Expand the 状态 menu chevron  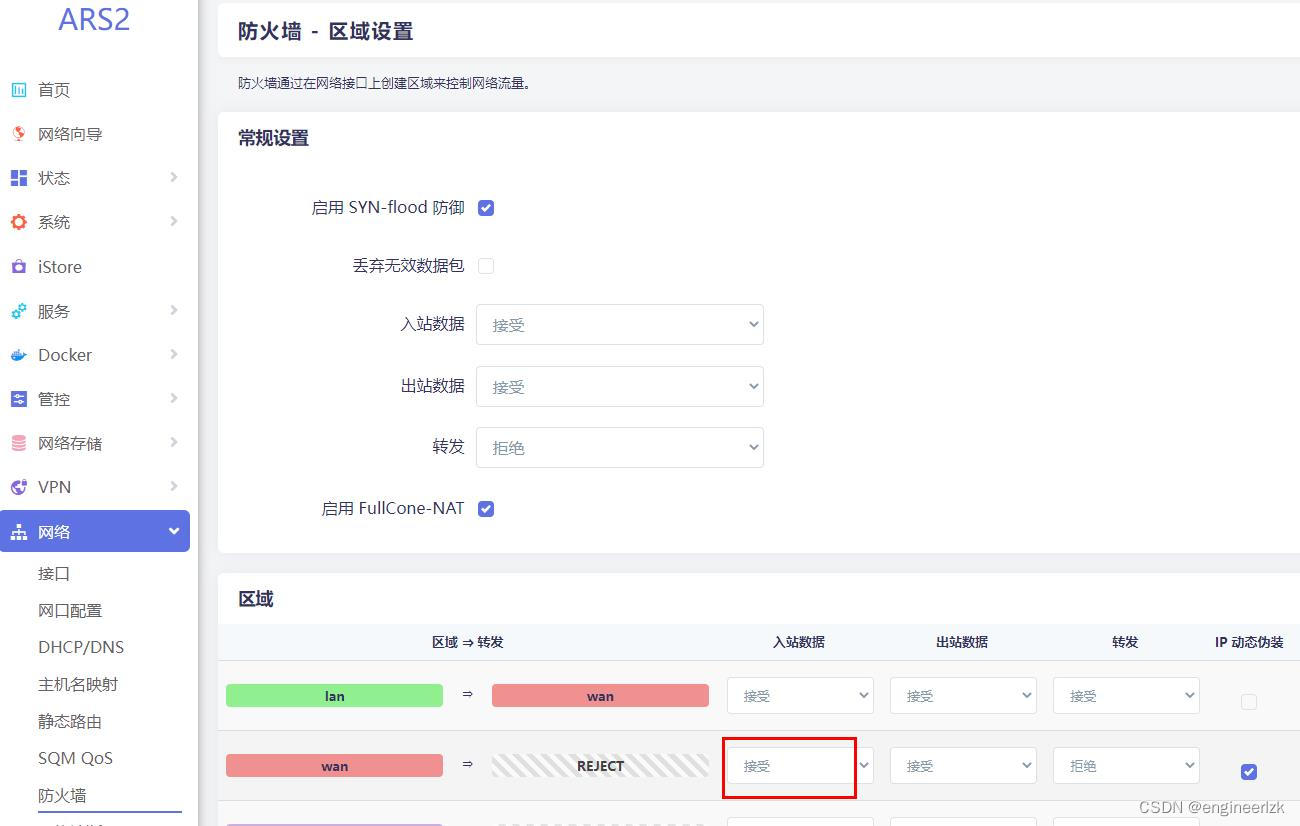click(x=174, y=177)
